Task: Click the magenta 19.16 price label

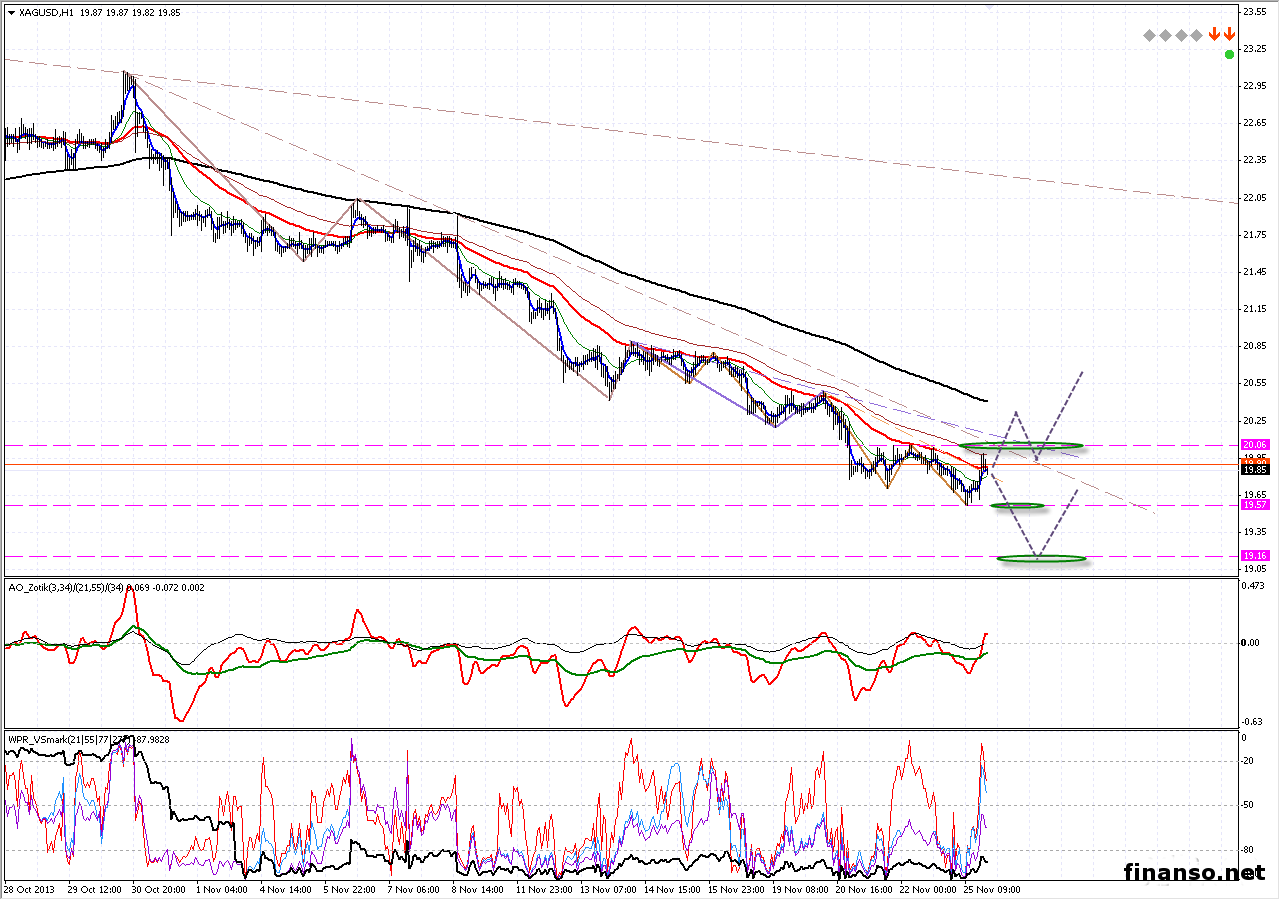Action: pos(1254,555)
